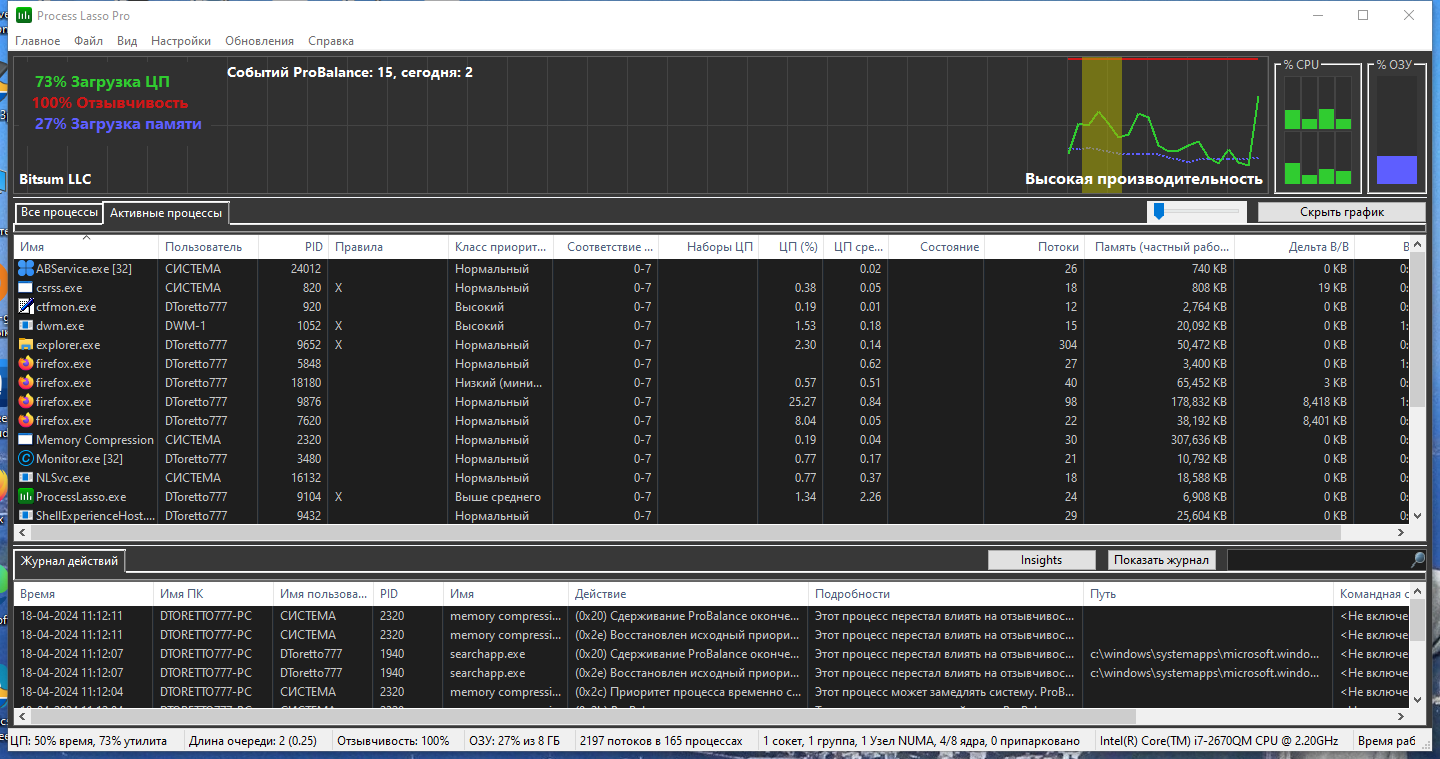This screenshot has height=759, width=1440.
Task: Switch to the Все процессы tab
Action: coord(60,213)
